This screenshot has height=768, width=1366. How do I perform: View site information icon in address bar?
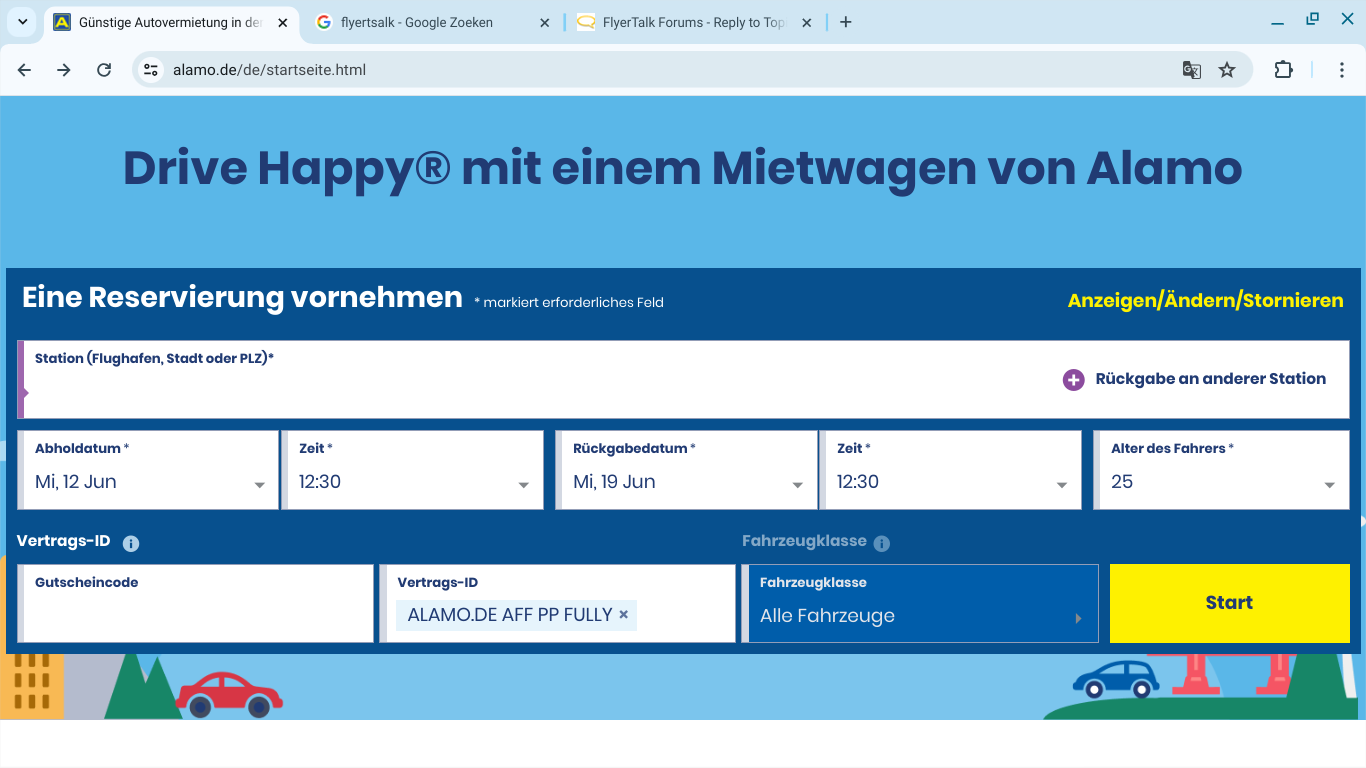pyautogui.click(x=151, y=70)
